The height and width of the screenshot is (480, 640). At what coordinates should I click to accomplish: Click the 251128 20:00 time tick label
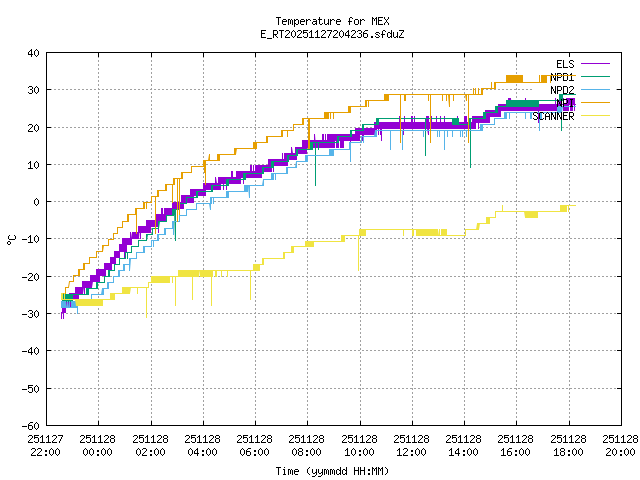[x=620, y=444]
